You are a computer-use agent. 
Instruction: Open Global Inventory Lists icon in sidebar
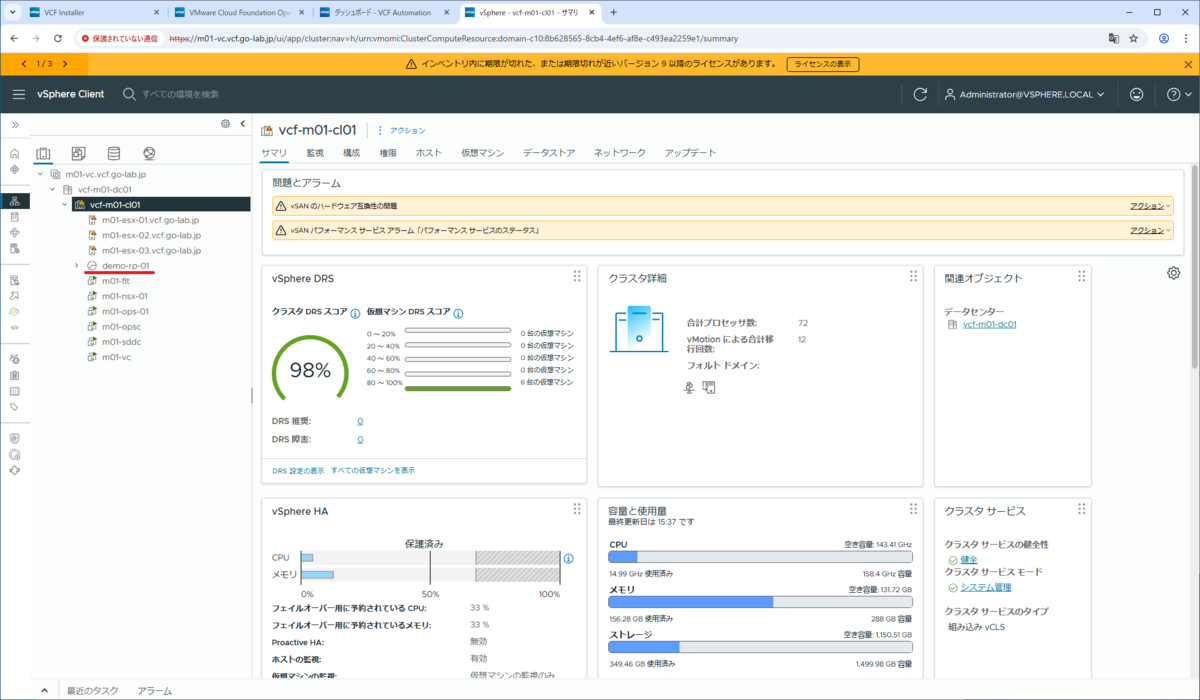pyautogui.click(x=15, y=249)
